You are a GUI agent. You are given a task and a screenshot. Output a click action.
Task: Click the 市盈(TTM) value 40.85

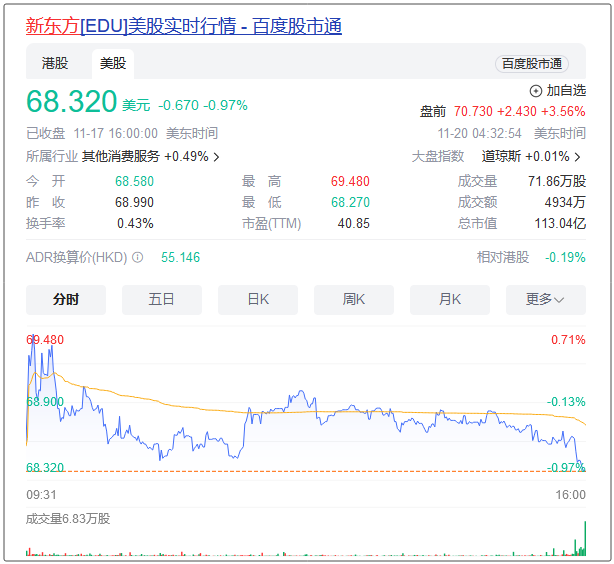pyautogui.click(x=354, y=224)
